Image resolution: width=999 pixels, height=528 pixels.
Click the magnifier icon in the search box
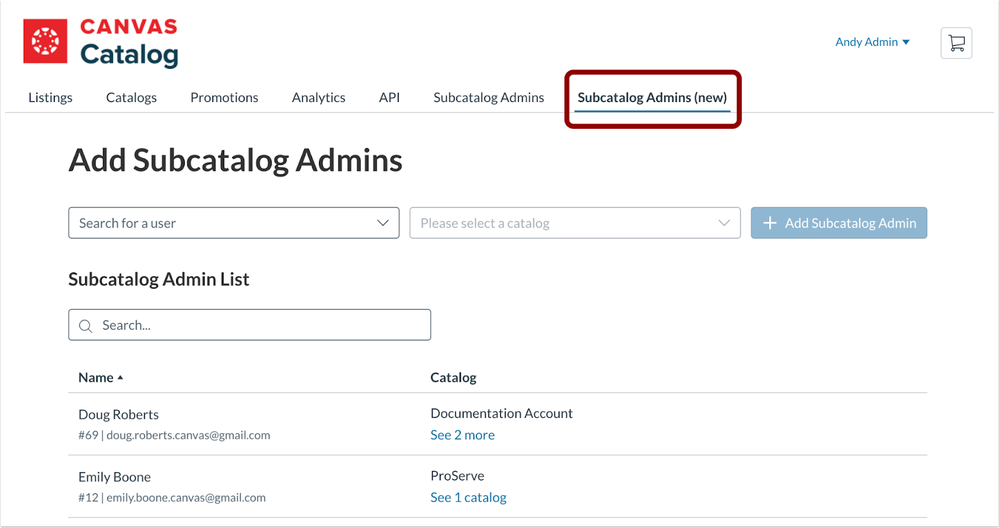pyautogui.click(x=85, y=325)
